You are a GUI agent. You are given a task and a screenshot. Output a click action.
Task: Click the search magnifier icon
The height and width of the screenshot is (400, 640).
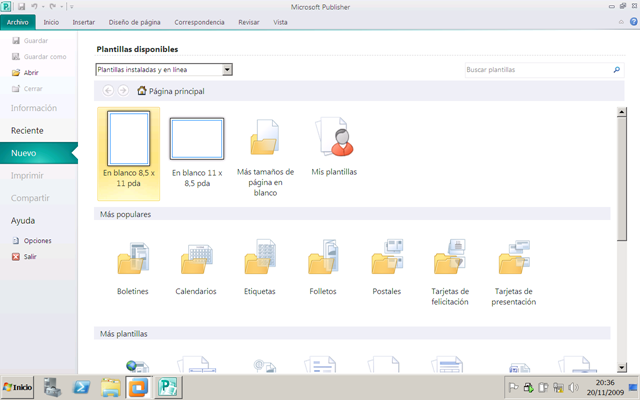(x=617, y=69)
